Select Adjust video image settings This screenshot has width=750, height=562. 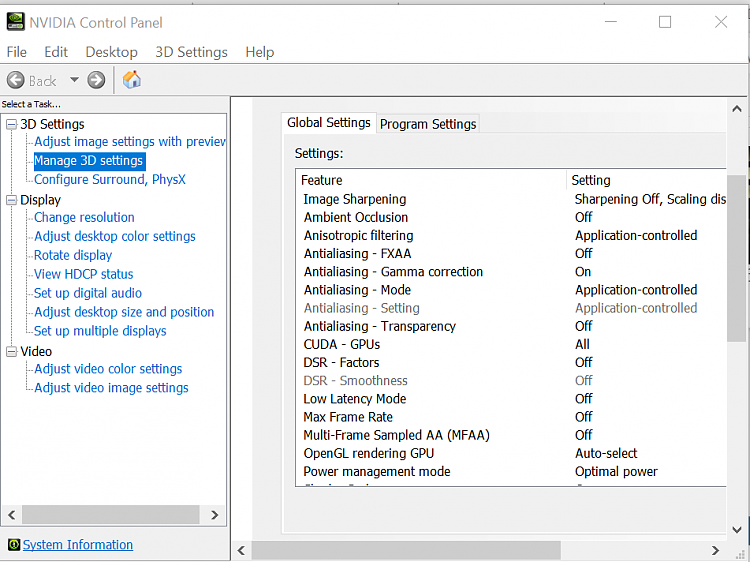tap(111, 388)
